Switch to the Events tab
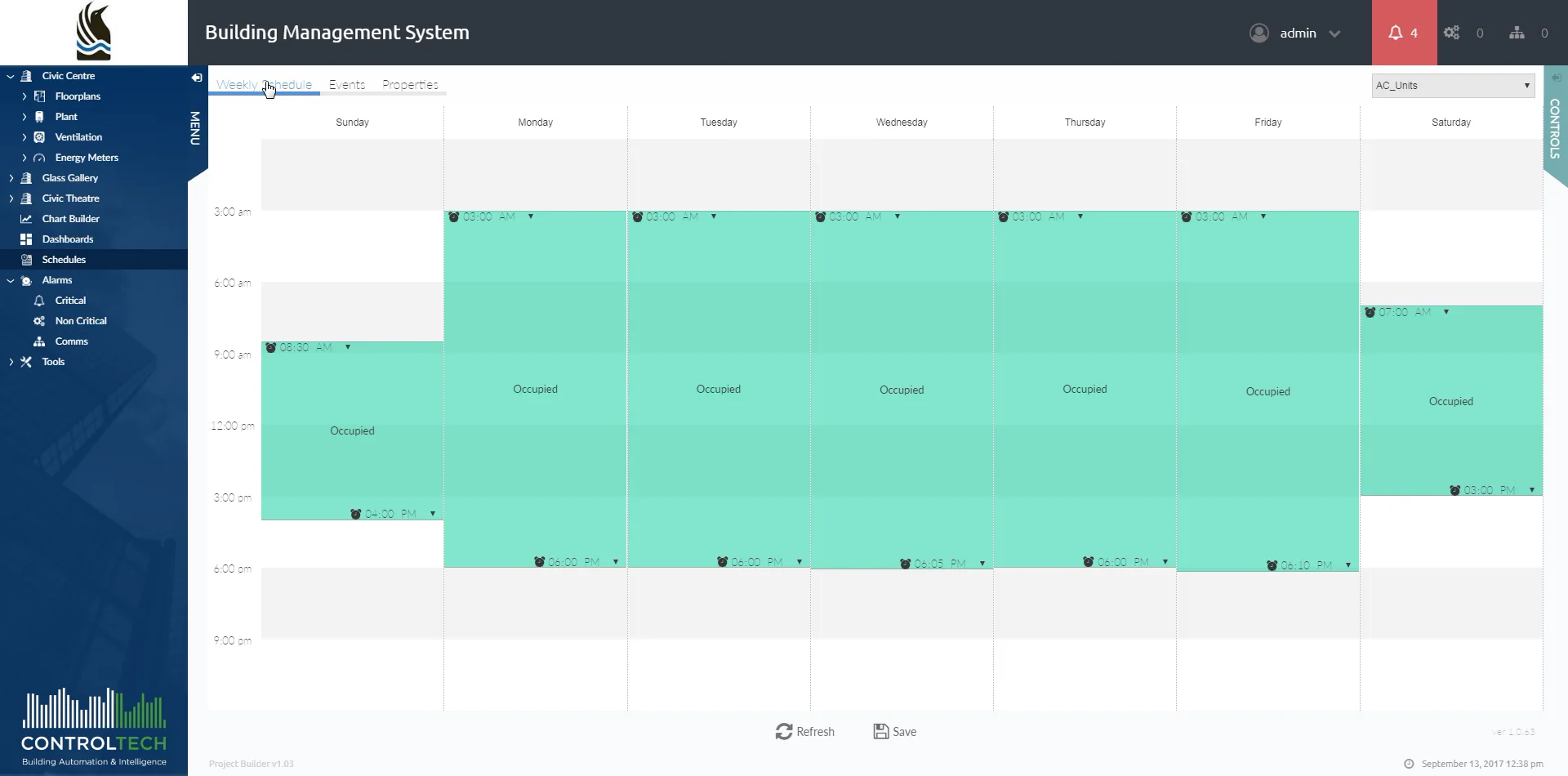 346,84
